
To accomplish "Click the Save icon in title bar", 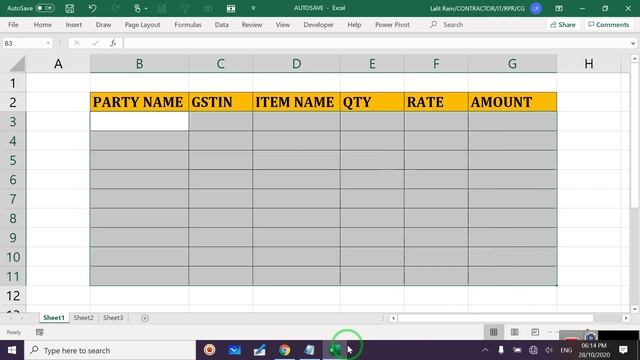I will pyautogui.click(x=70, y=8).
